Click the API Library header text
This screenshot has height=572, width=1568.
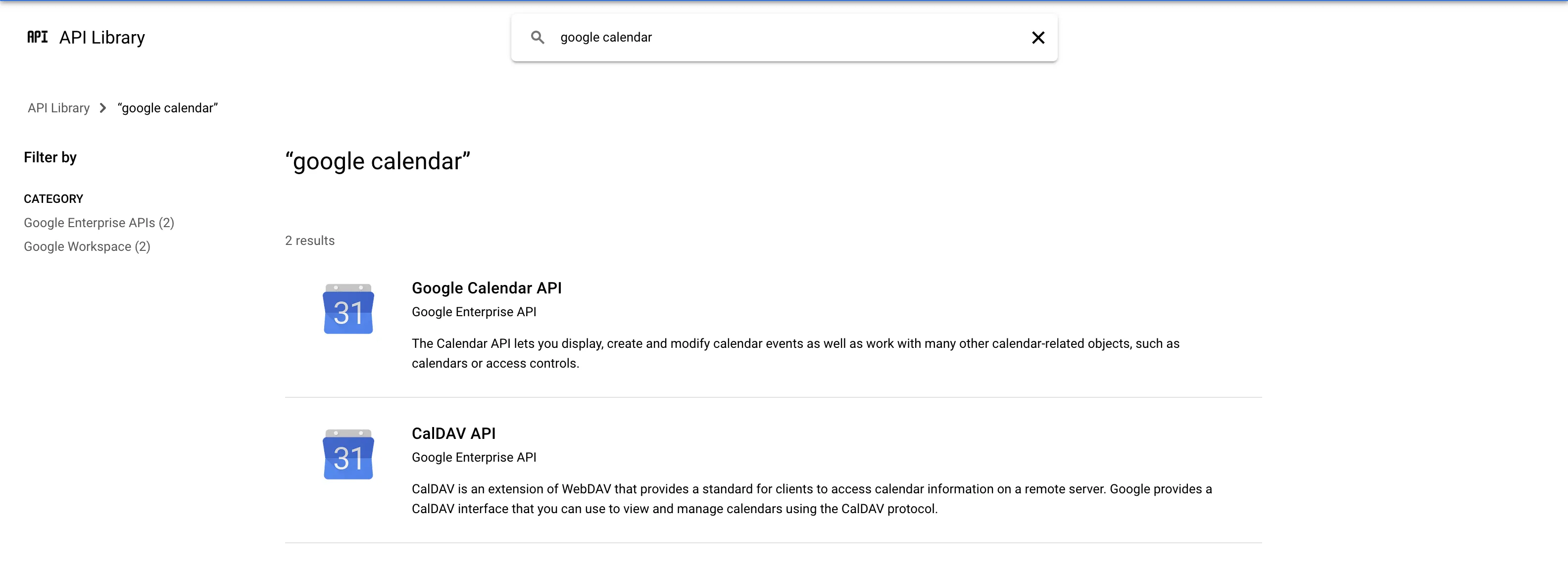point(101,37)
